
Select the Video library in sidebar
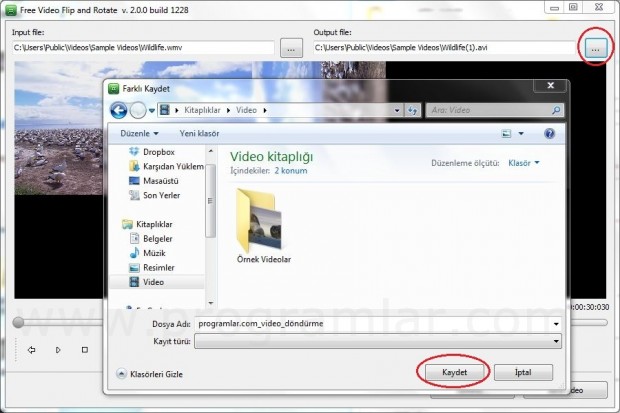(x=157, y=282)
